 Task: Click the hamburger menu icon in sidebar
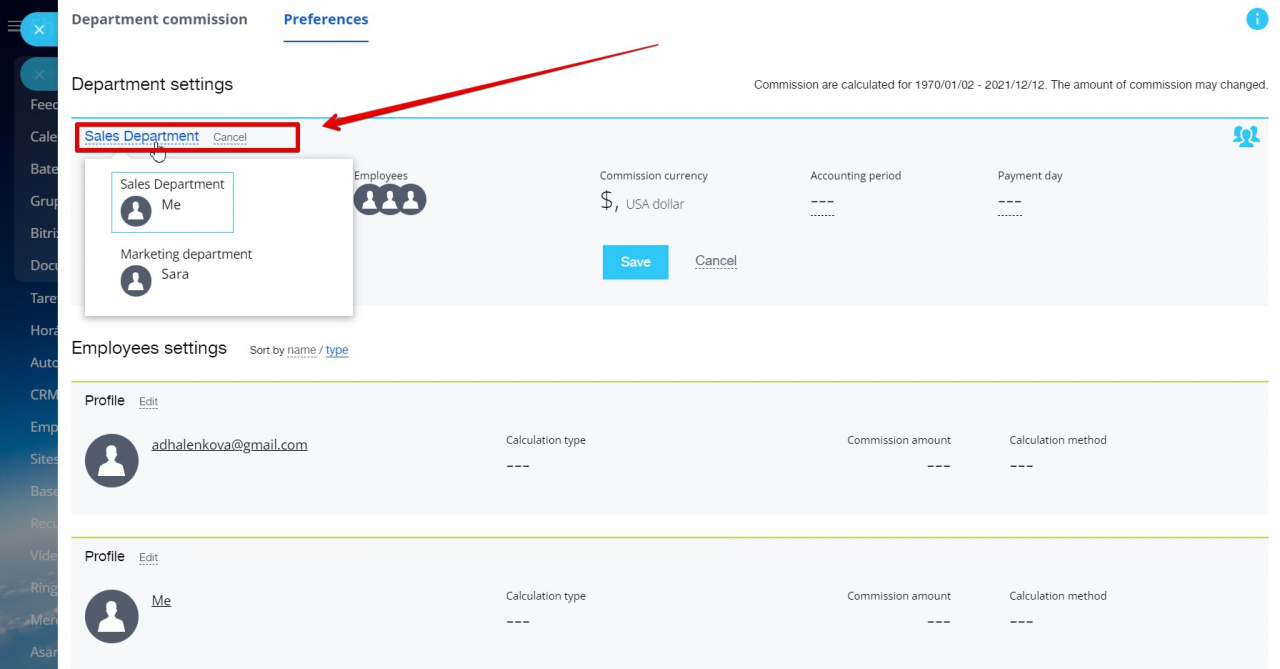pyautogui.click(x=13, y=27)
